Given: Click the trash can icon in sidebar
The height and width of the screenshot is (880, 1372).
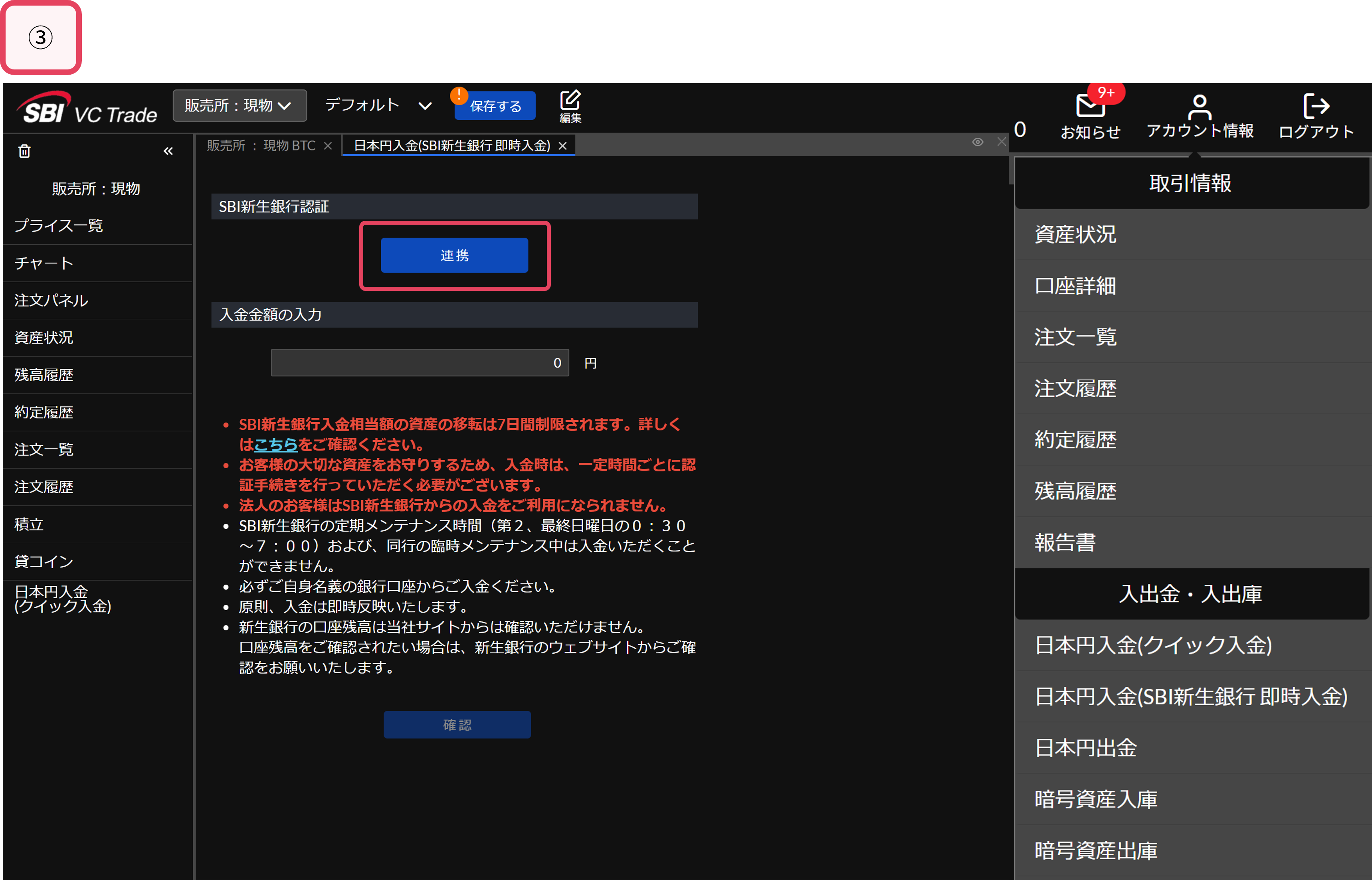Looking at the screenshot, I should pyautogui.click(x=24, y=151).
